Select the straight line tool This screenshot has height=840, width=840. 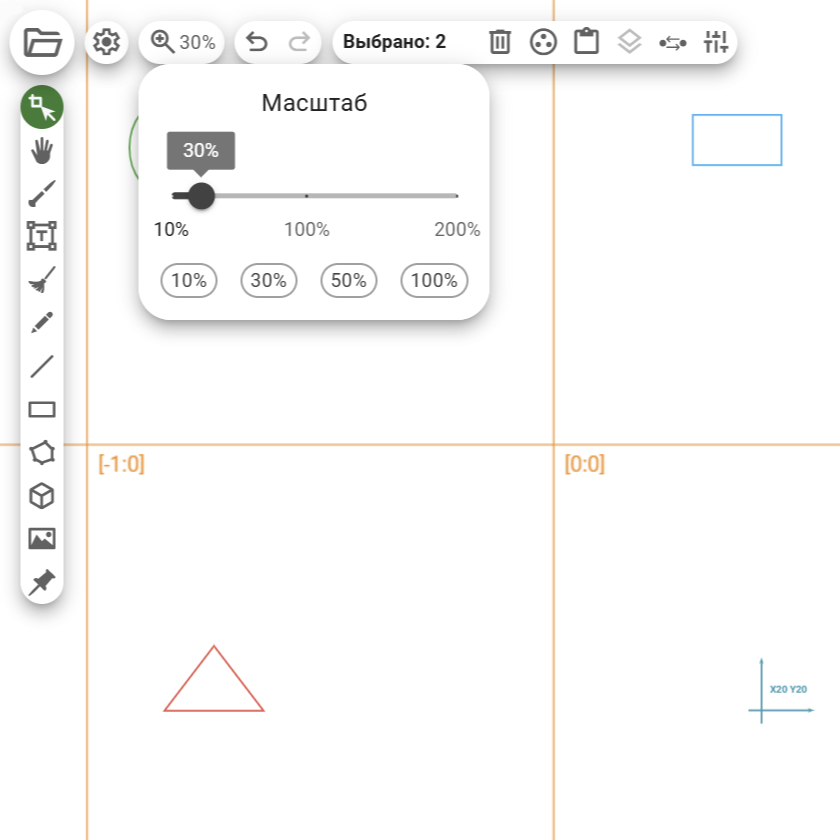[42, 366]
